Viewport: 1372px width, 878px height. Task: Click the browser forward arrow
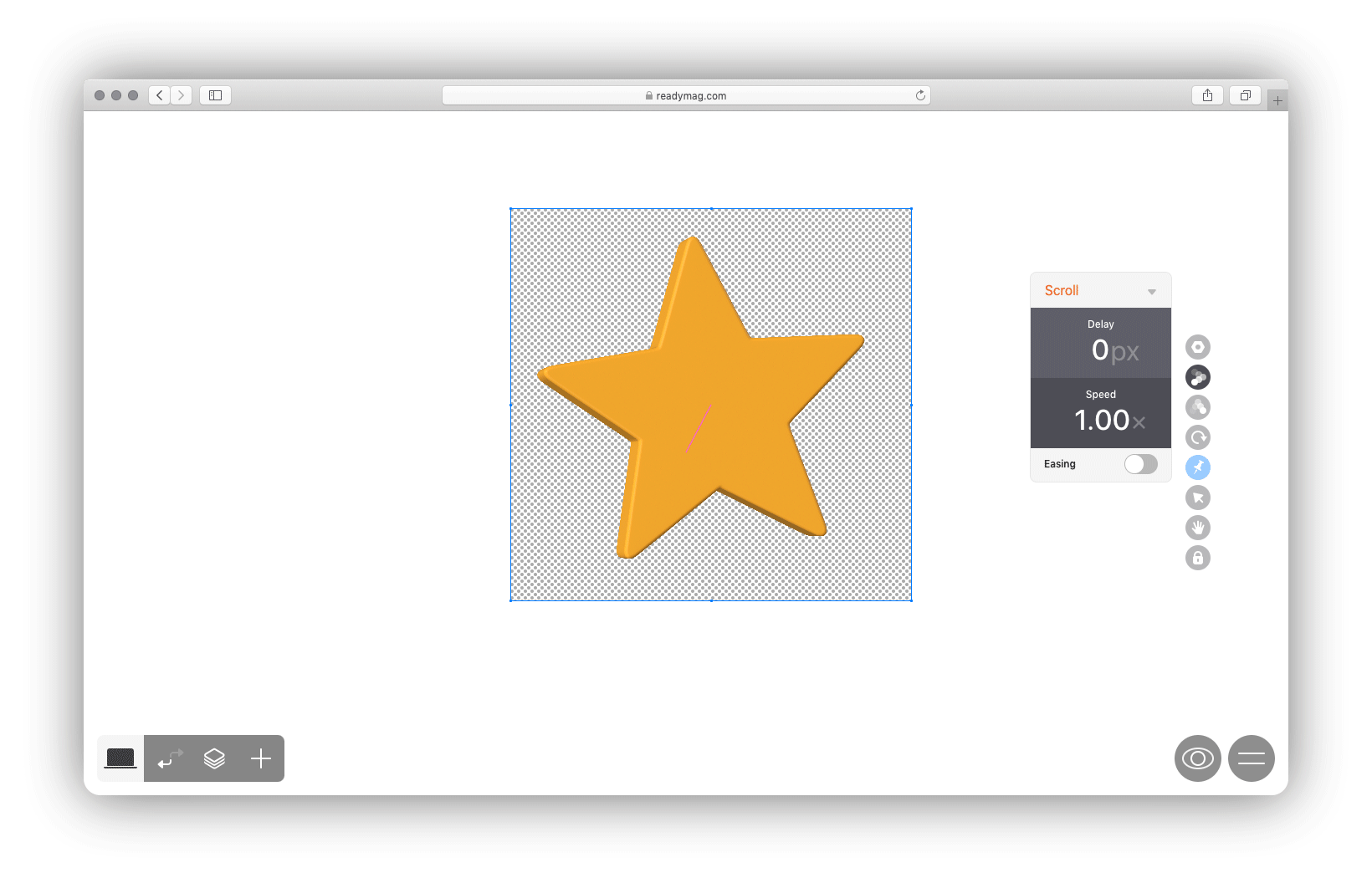click(x=182, y=95)
